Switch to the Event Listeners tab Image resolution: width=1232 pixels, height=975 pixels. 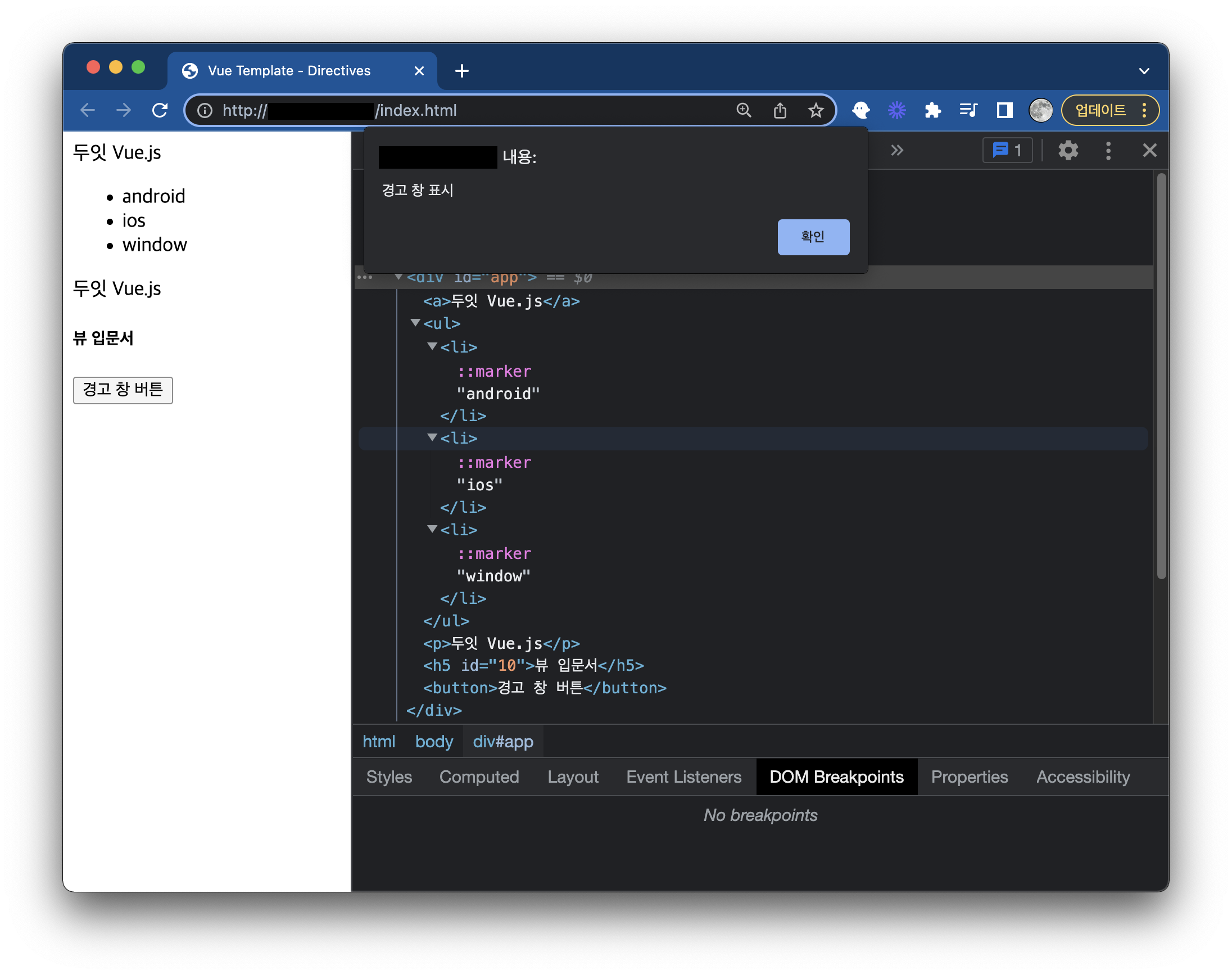pyautogui.click(x=683, y=777)
